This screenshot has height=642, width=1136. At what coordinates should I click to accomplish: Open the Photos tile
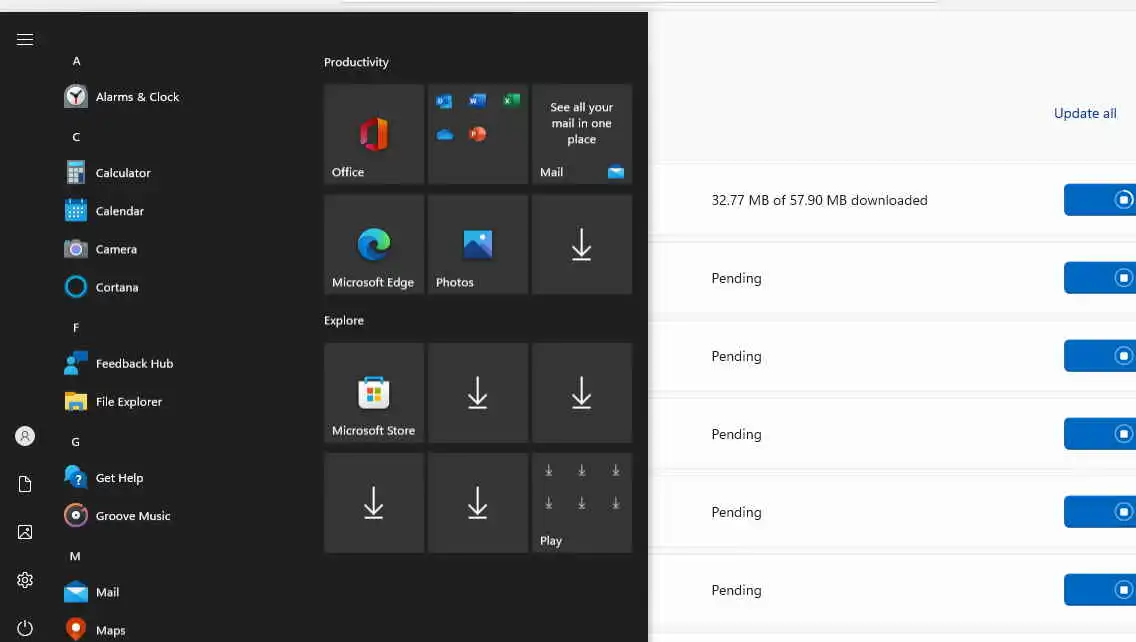tap(477, 244)
